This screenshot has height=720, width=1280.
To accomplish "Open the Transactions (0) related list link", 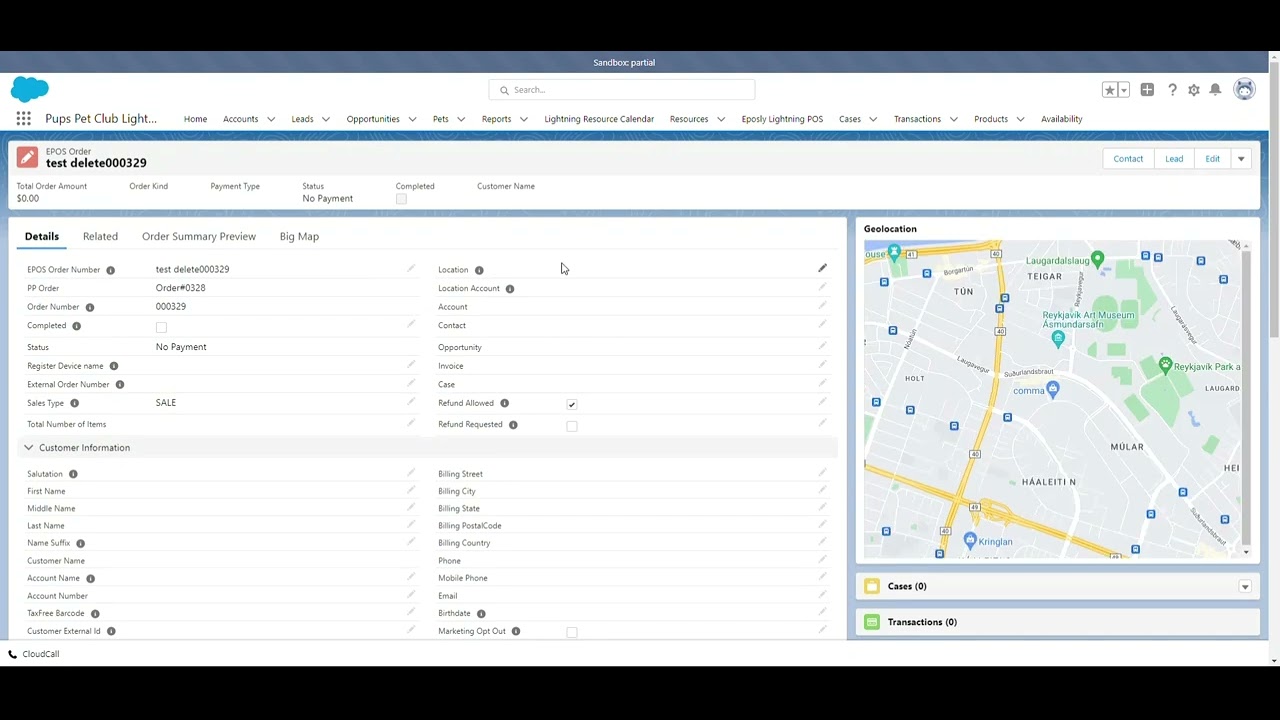I will [x=922, y=622].
